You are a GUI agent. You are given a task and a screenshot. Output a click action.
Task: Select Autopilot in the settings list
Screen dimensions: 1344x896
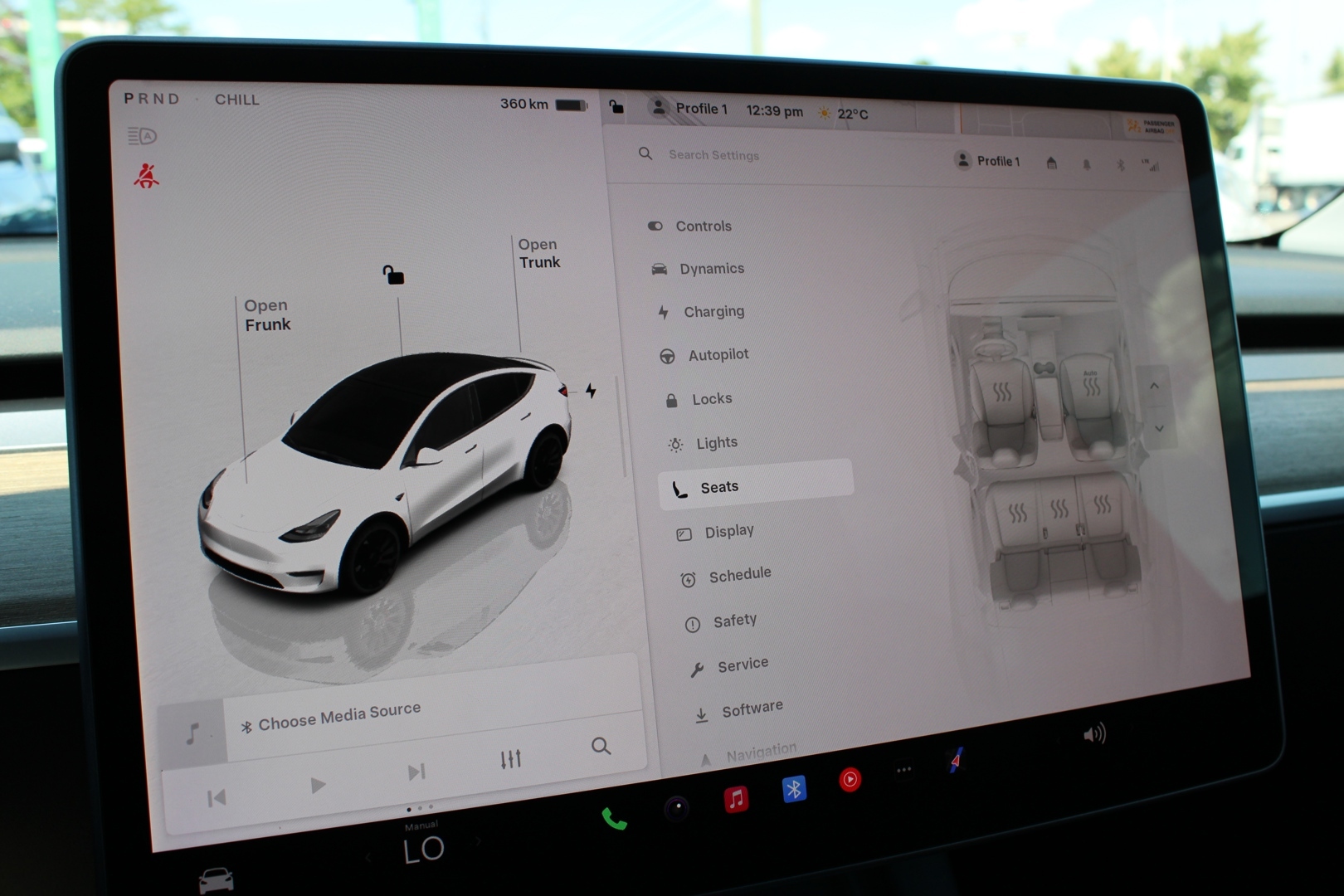click(x=718, y=355)
